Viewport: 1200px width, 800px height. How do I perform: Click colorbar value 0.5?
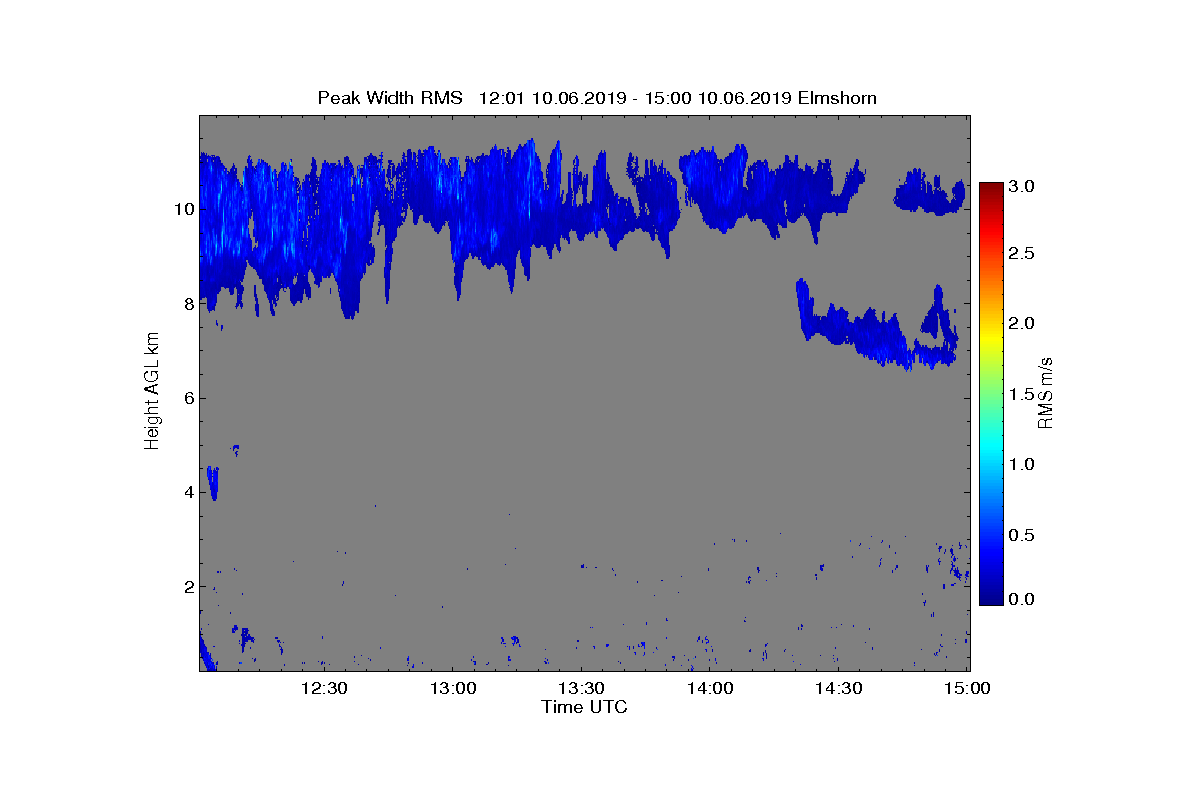click(1022, 534)
